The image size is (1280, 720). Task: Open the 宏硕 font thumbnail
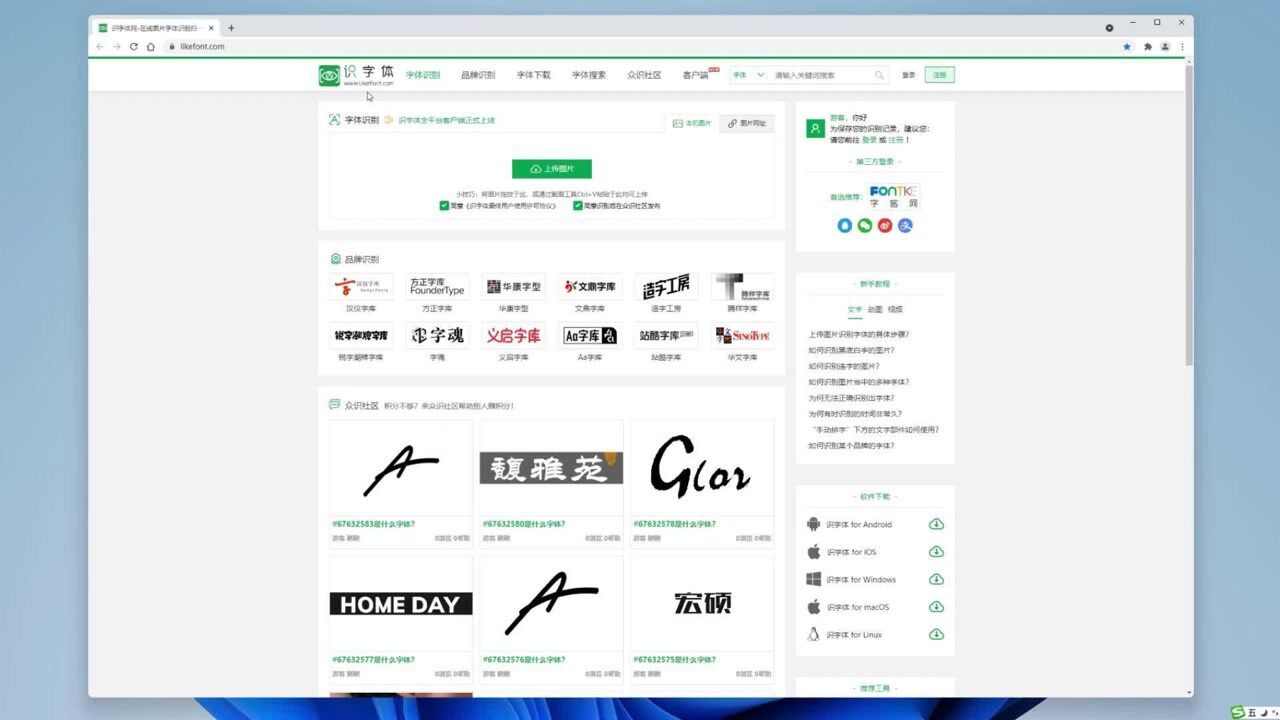[x=702, y=603]
